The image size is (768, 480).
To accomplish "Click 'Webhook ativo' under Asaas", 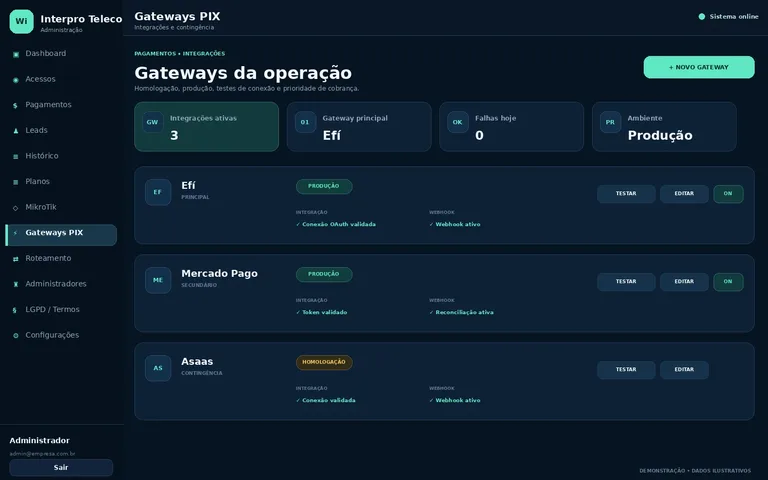I will [458, 401].
